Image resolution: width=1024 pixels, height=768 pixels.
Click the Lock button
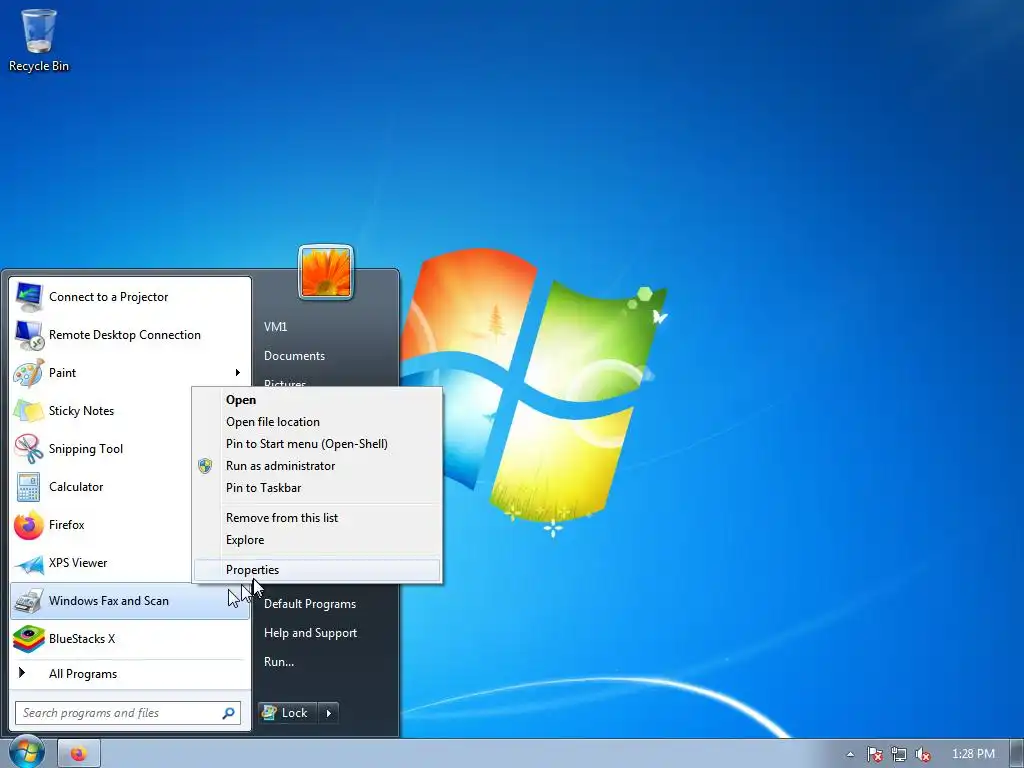pyautogui.click(x=288, y=713)
